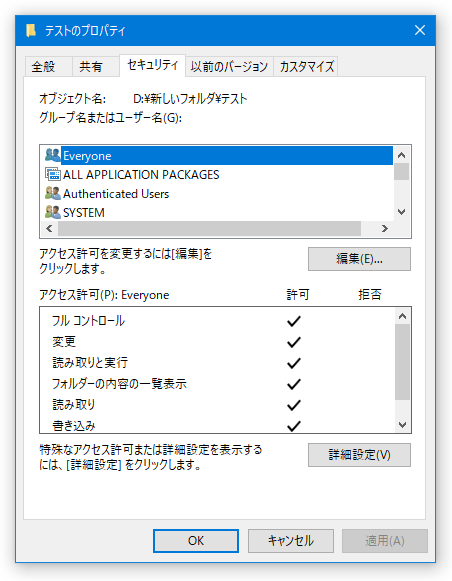The image size is (452, 581).
Task: Close the properties dialog with X
Action: point(420,30)
